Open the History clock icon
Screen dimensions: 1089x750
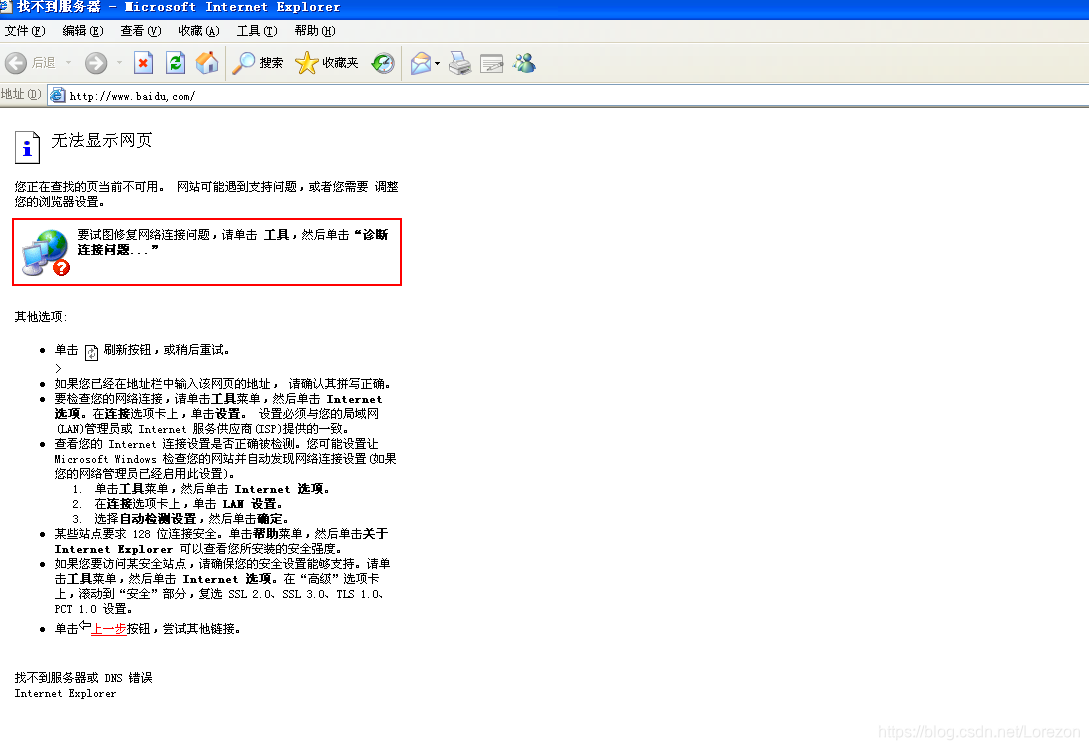coord(383,63)
